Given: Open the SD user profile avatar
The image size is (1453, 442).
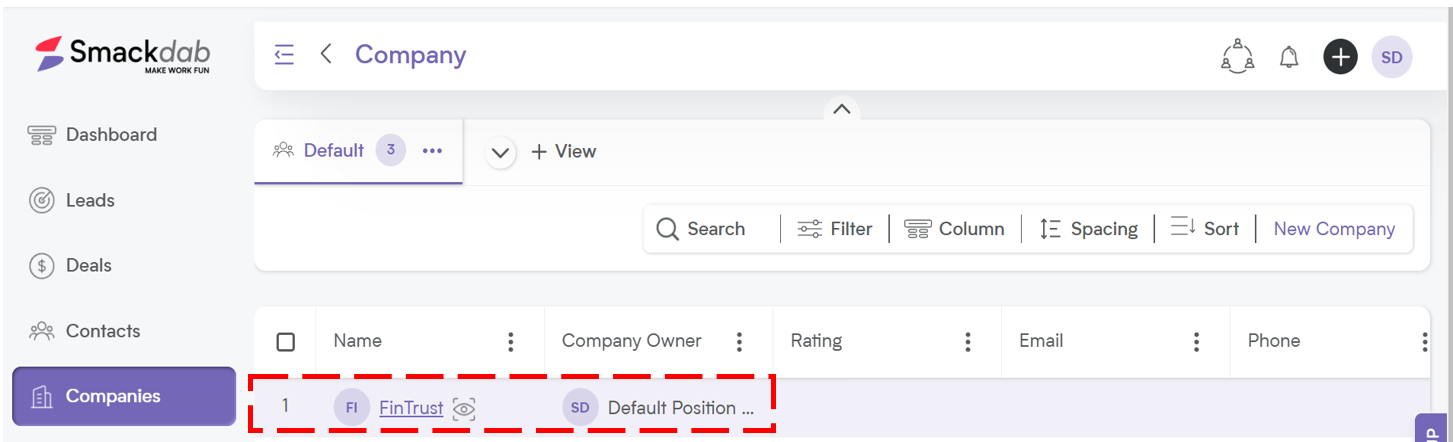Looking at the screenshot, I should (x=1392, y=57).
